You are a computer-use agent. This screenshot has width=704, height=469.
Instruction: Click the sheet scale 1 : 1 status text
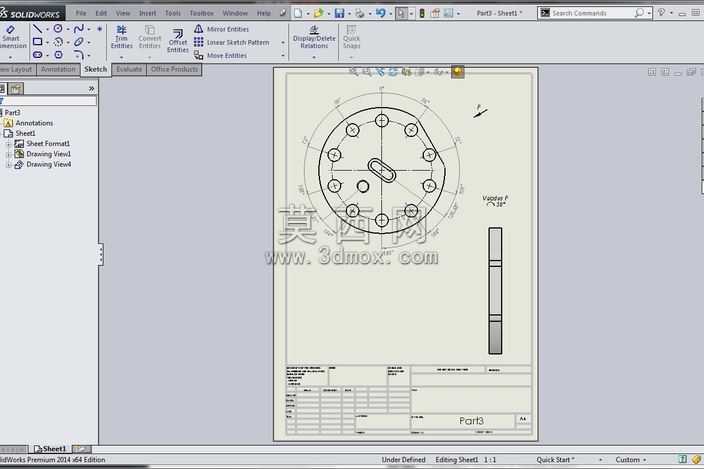click(490, 460)
